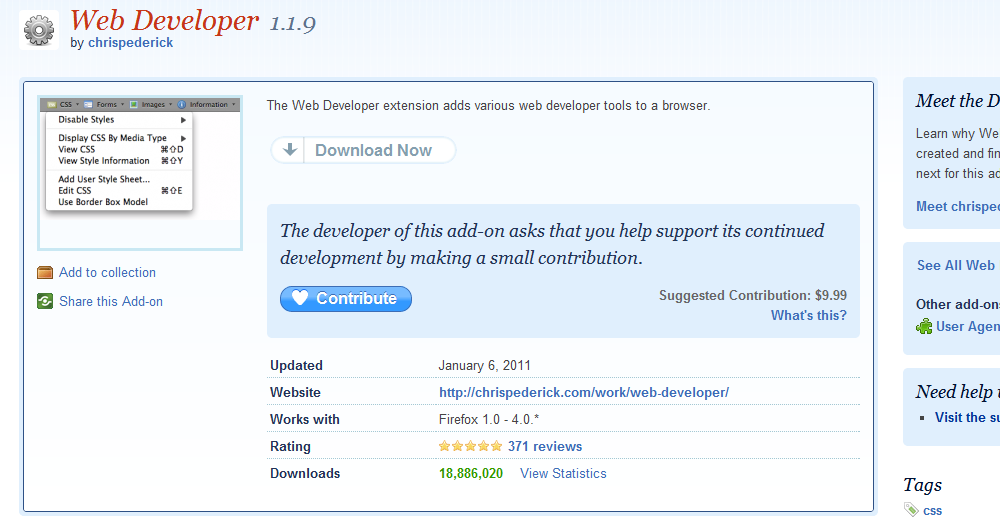Open the add-on screenshot thumbnail preview
Screen dimensions: 1000x518
(140, 173)
